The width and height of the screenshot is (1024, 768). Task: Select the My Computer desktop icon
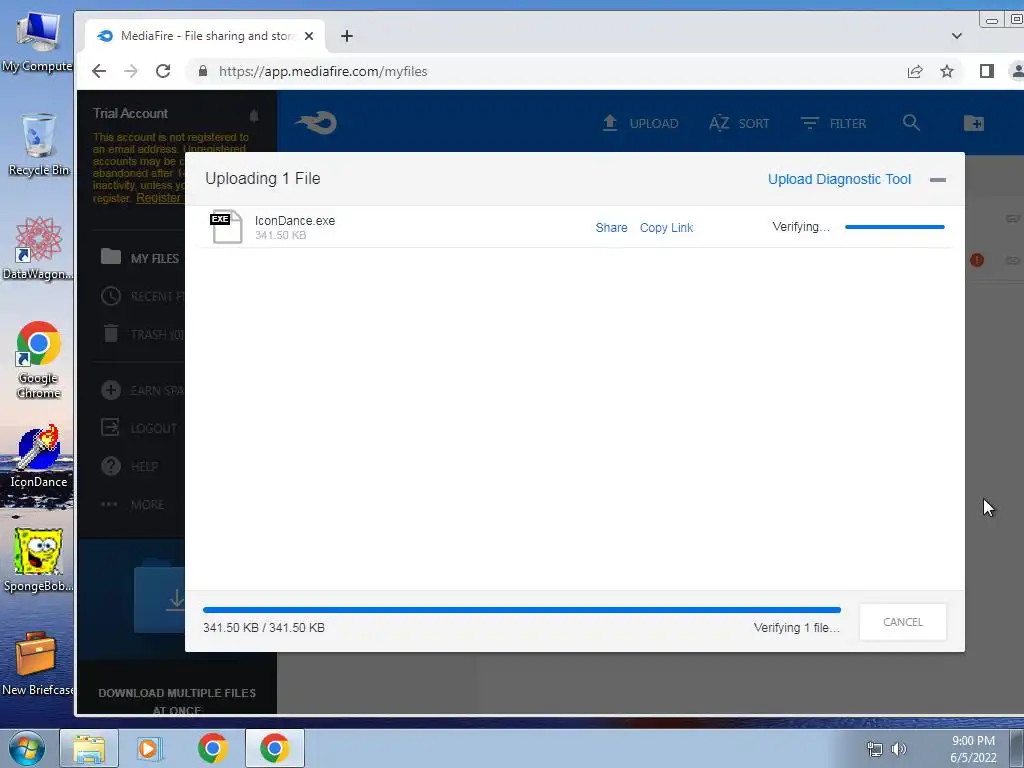point(37,42)
